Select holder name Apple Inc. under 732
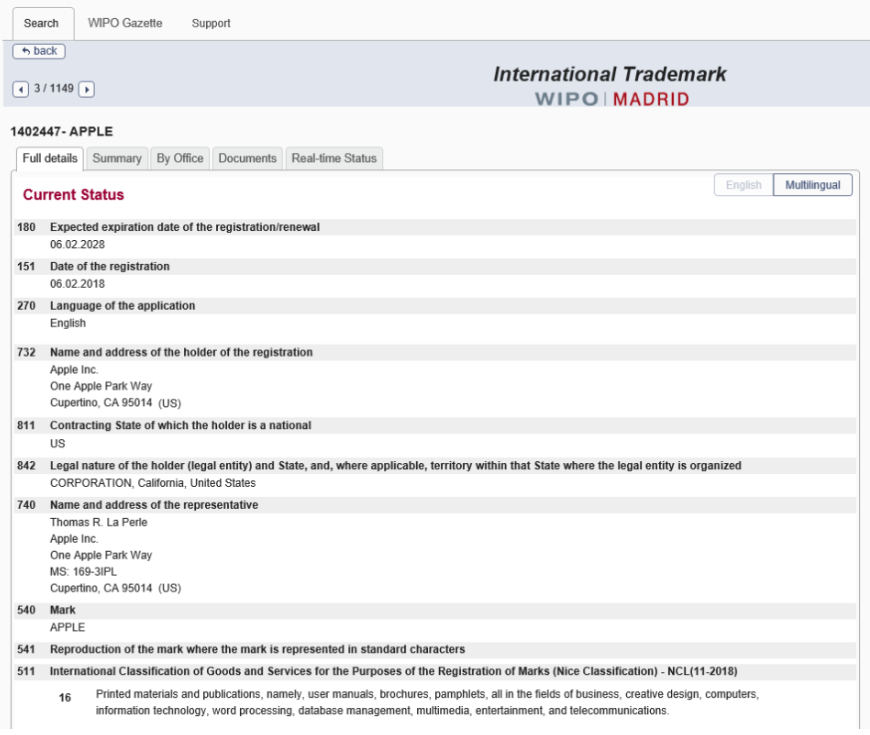Viewport: 870px width, 735px height. [x=74, y=369]
